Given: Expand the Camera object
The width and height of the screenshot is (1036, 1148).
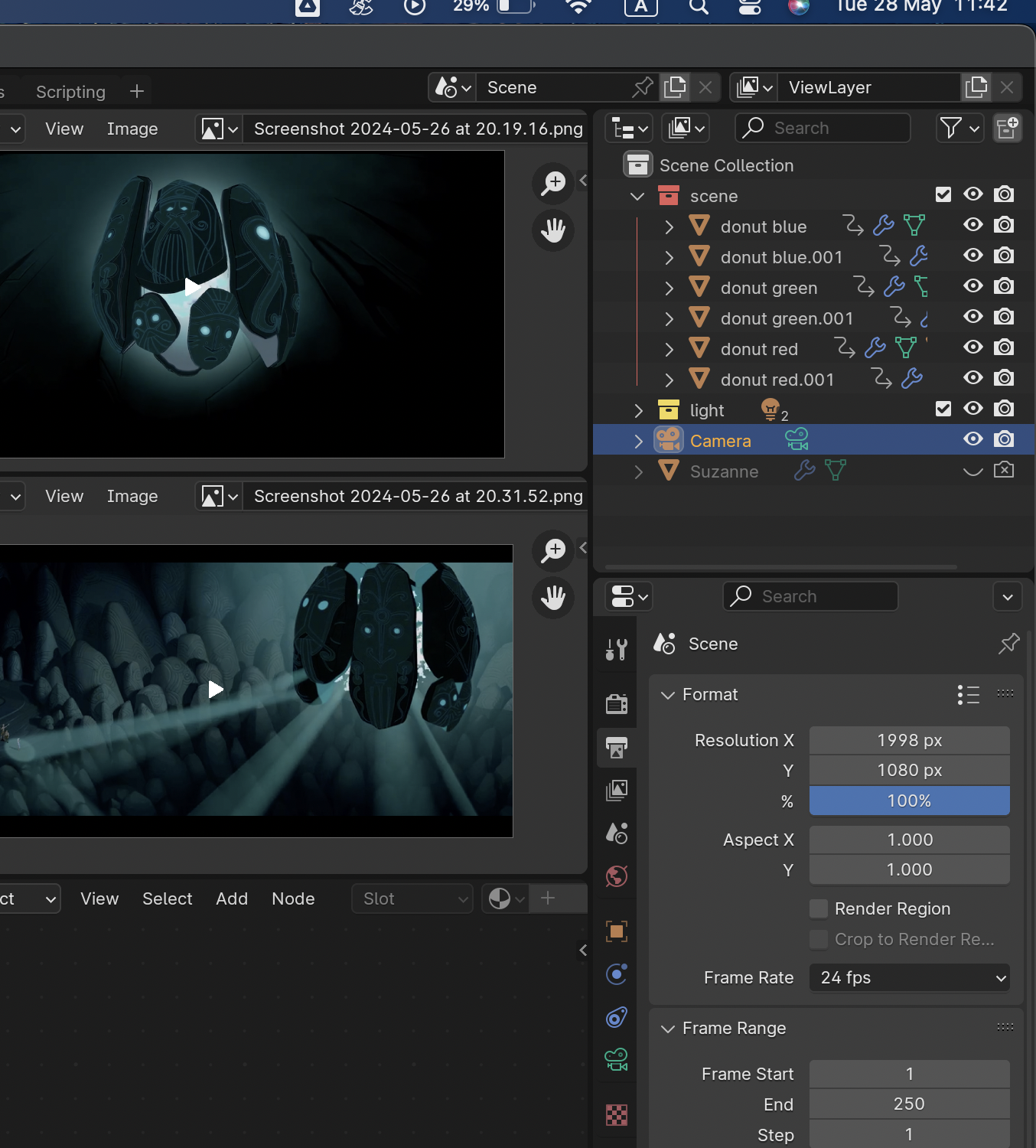Looking at the screenshot, I should tap(638, 441).
